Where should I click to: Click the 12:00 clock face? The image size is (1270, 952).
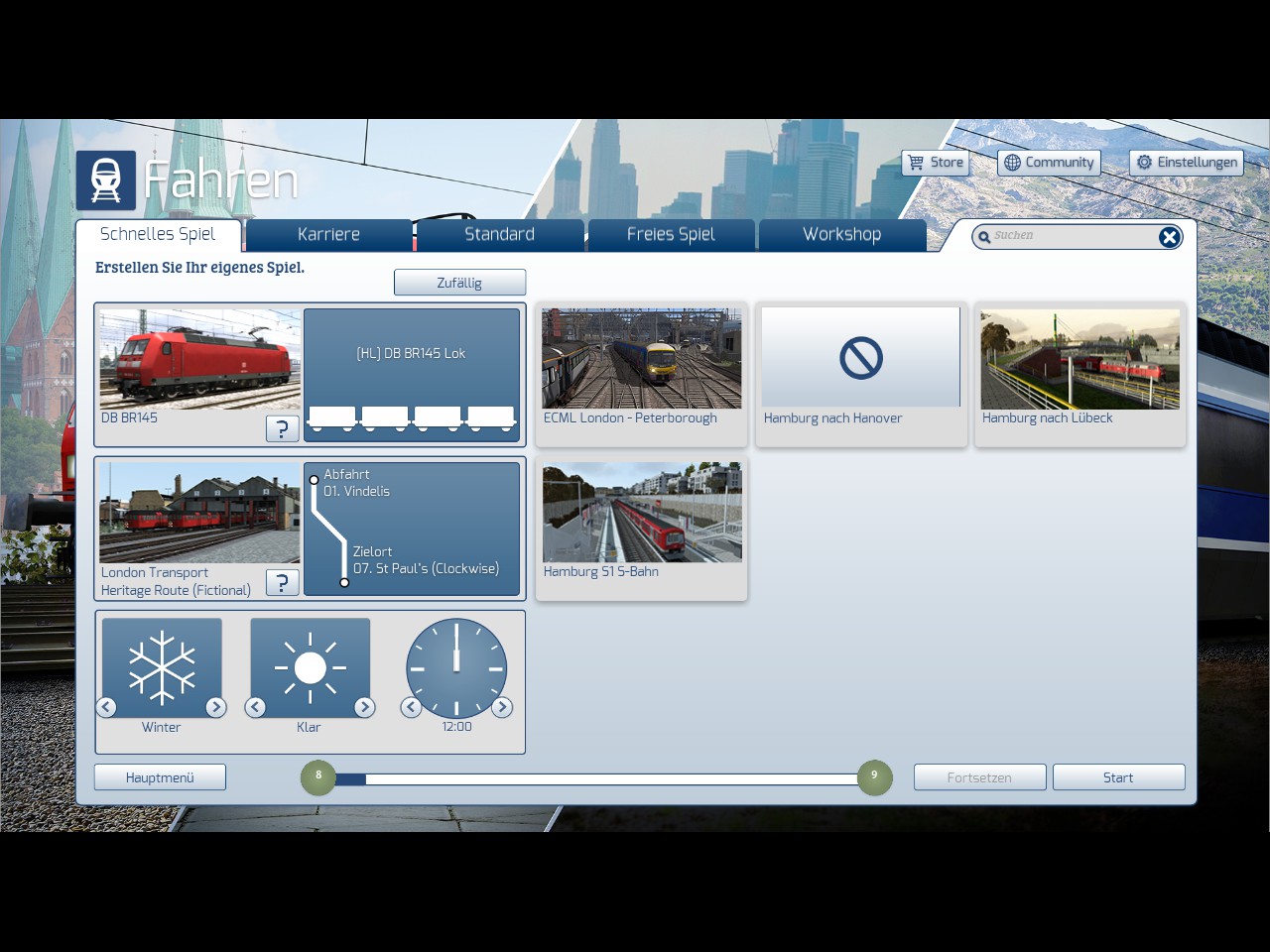click(x=456, y=668)
